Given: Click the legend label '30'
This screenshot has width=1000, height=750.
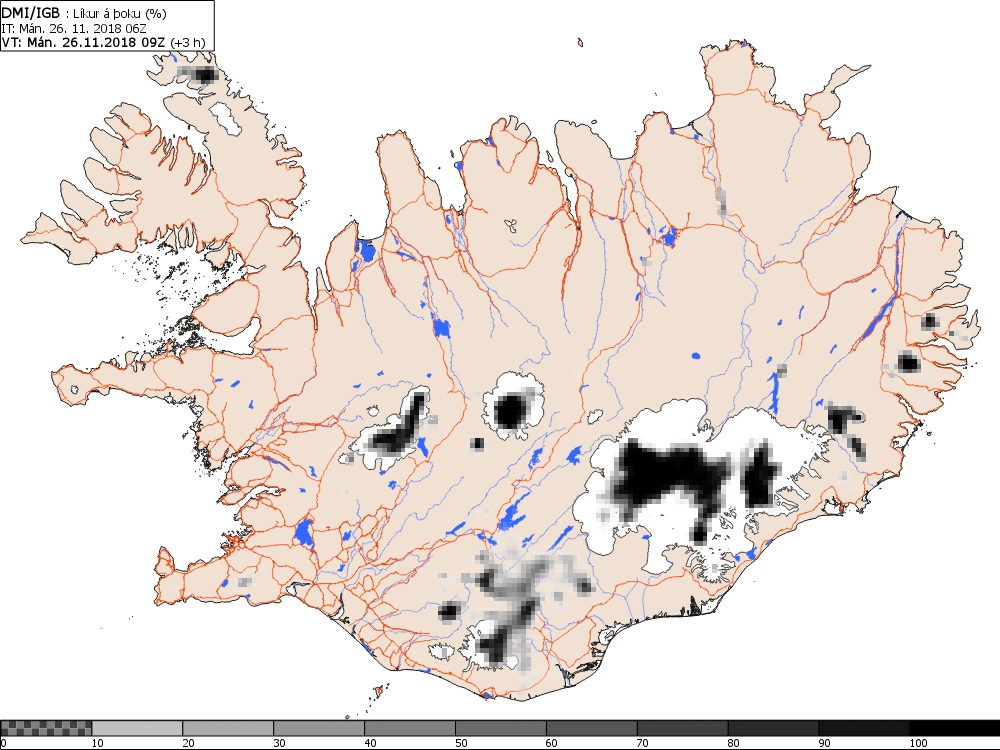Looking at the screenshot, I should tap(279, 743).
